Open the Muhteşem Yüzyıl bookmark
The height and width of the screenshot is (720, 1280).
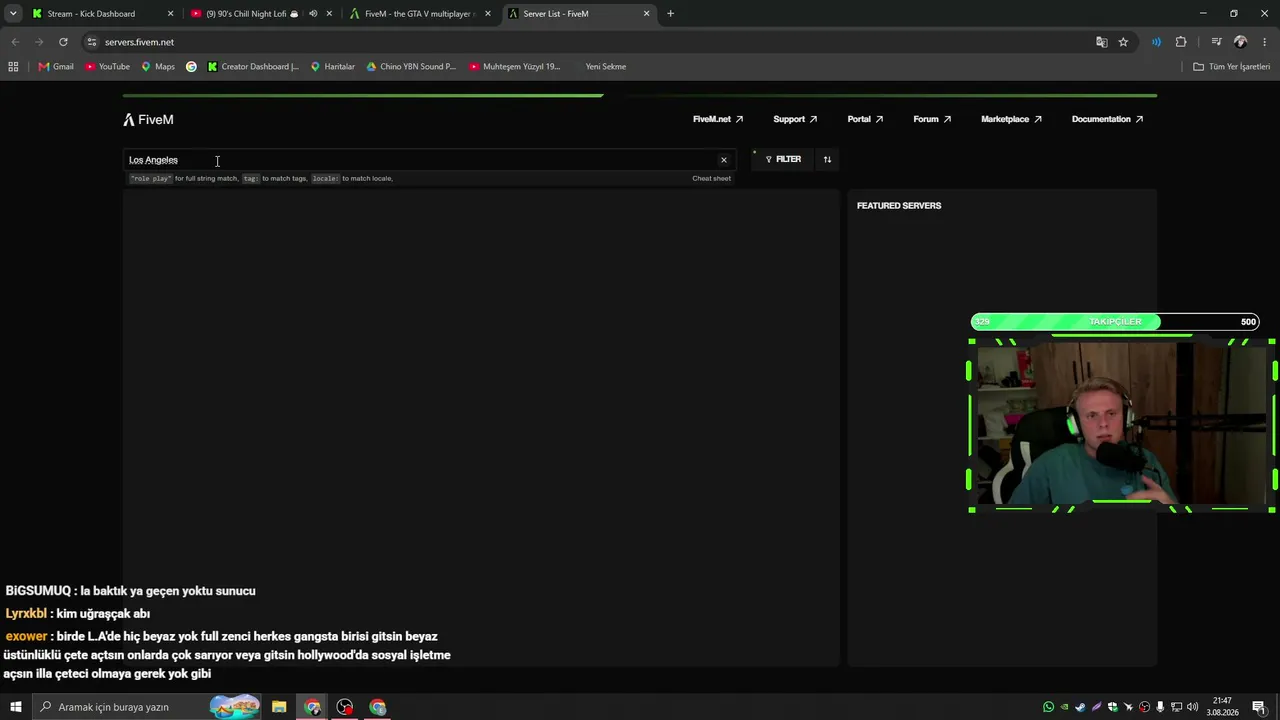click(x=515, y=67)
